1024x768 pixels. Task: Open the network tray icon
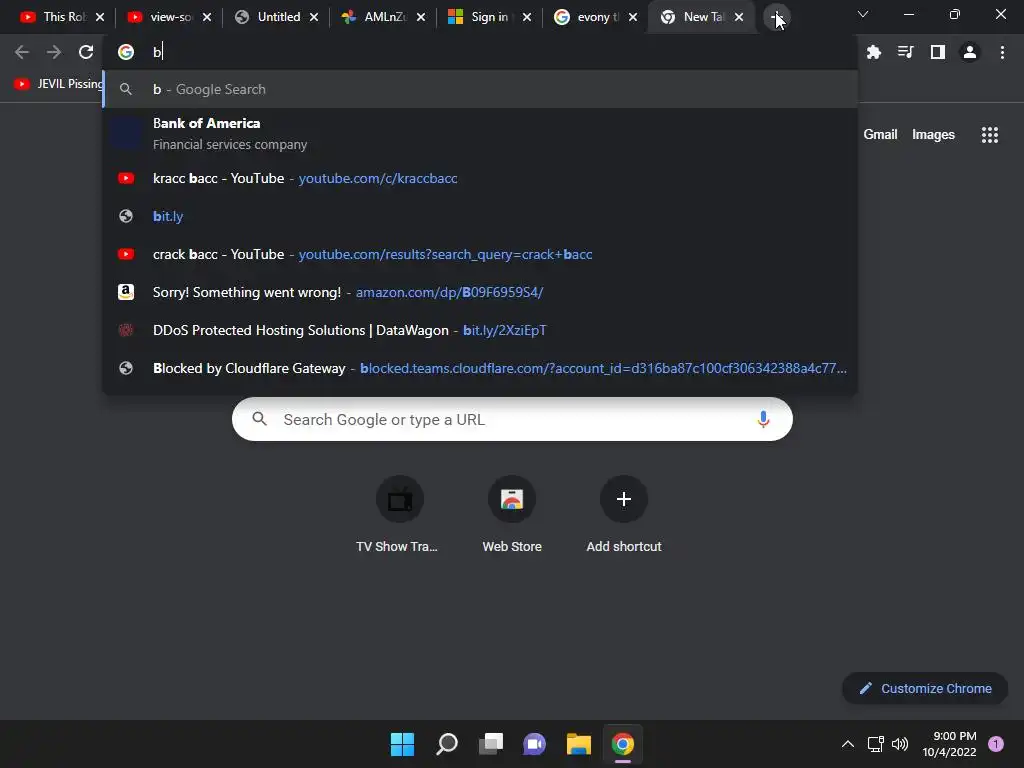coord(876,744)
